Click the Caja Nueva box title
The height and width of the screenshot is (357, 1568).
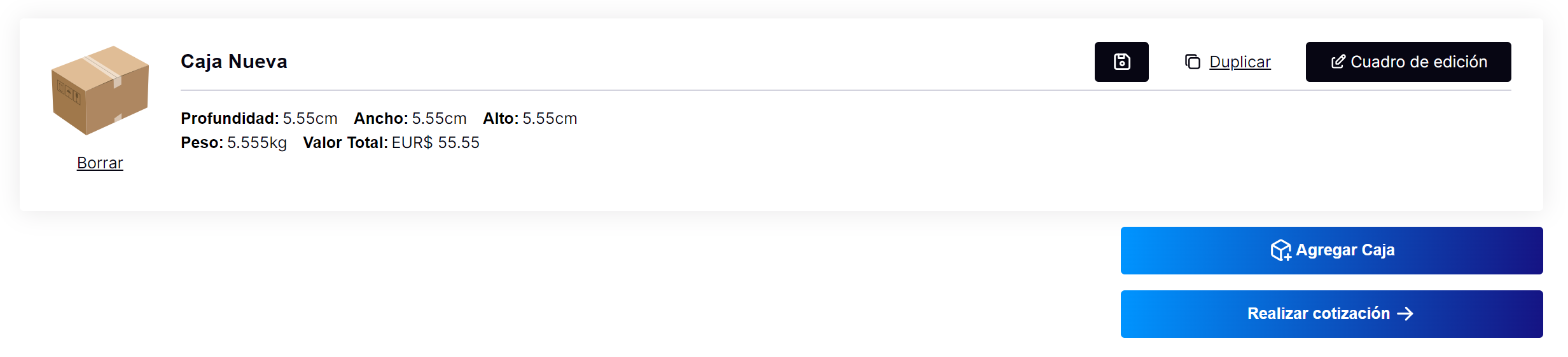[x=234, y=62]
